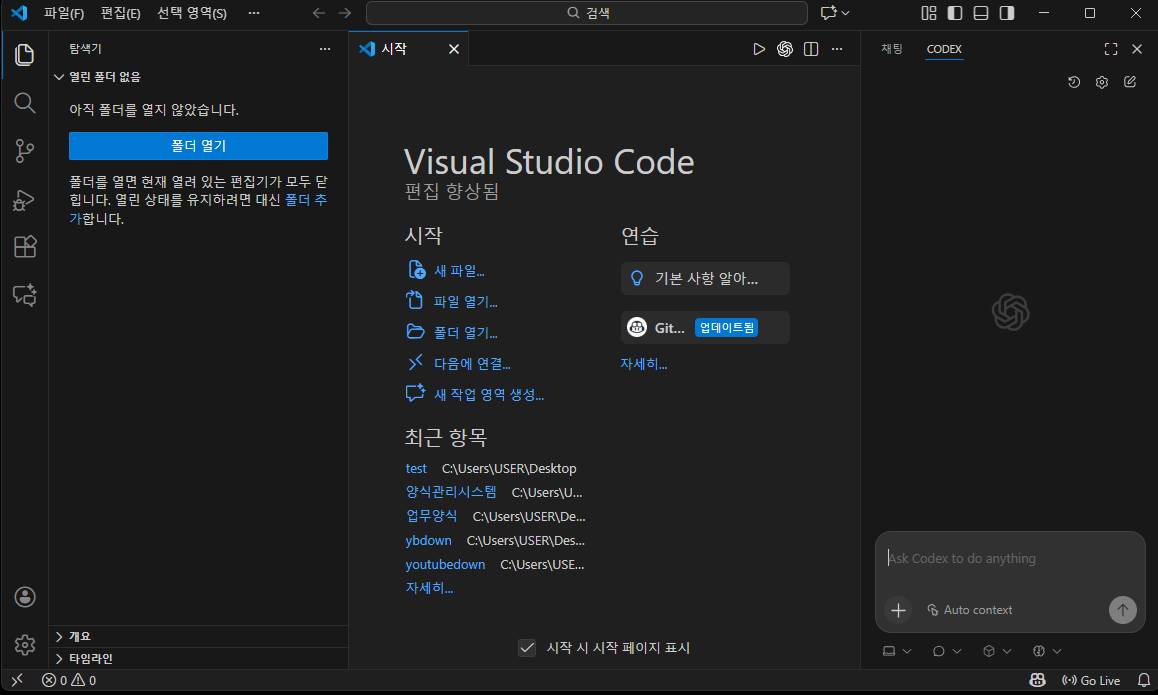1158x695 pixels.
Task: Toggle secondary side bar visibility in title bar
Action: point(1007,13)
